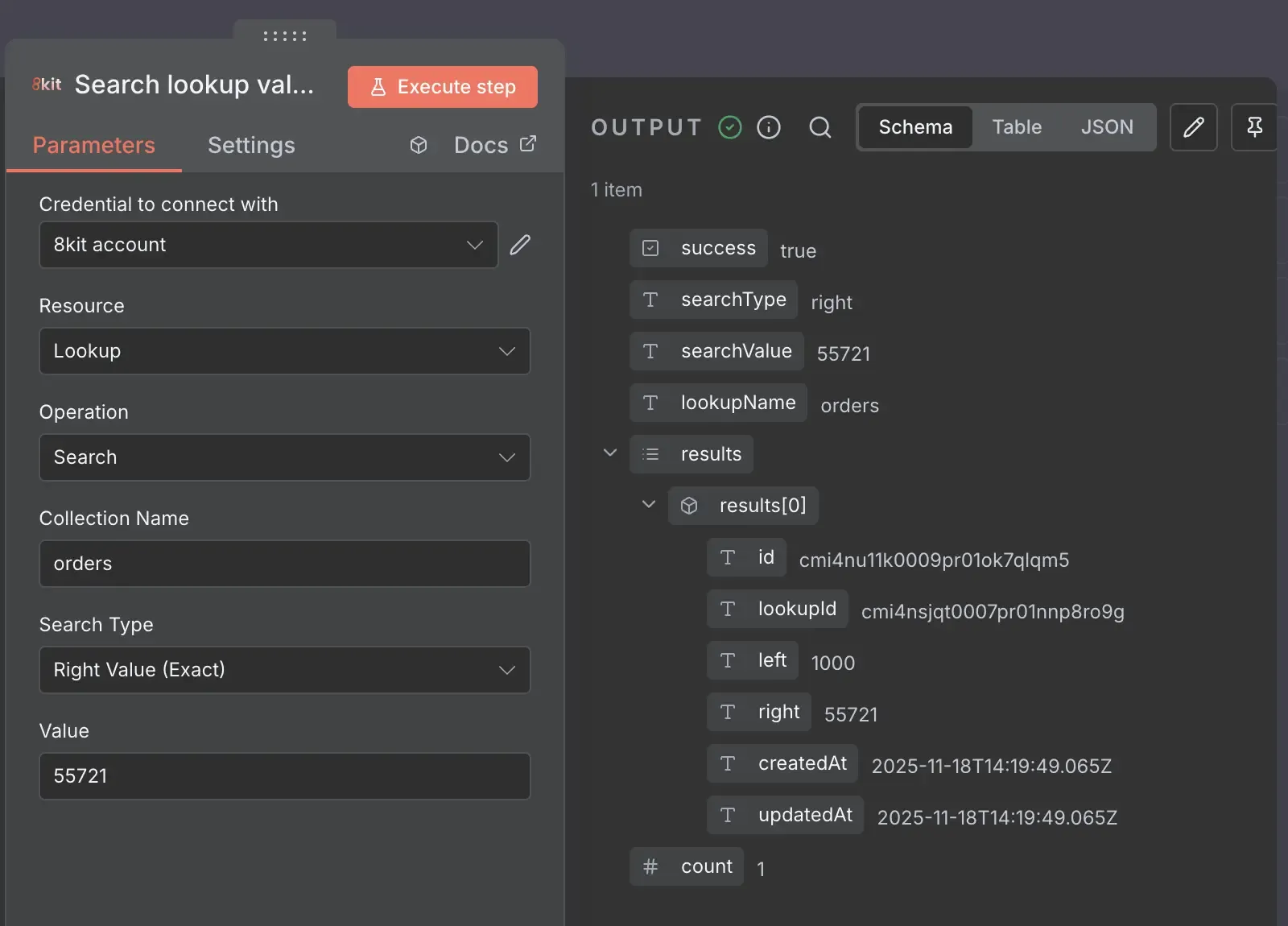This screenshot has height=926, width=1288.
Task: Open the Docs external link
Action: pyautogui.click(x=495, y=145)
